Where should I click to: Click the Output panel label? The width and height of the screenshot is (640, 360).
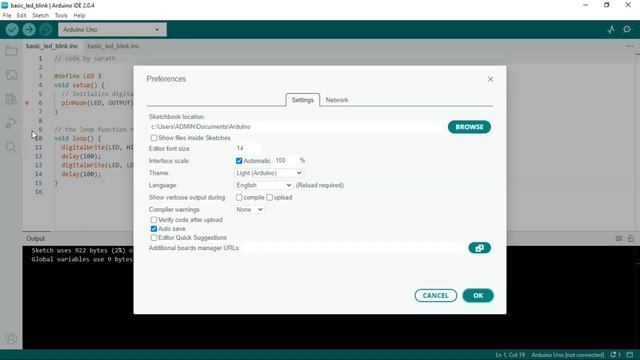[x=36, y=239]
